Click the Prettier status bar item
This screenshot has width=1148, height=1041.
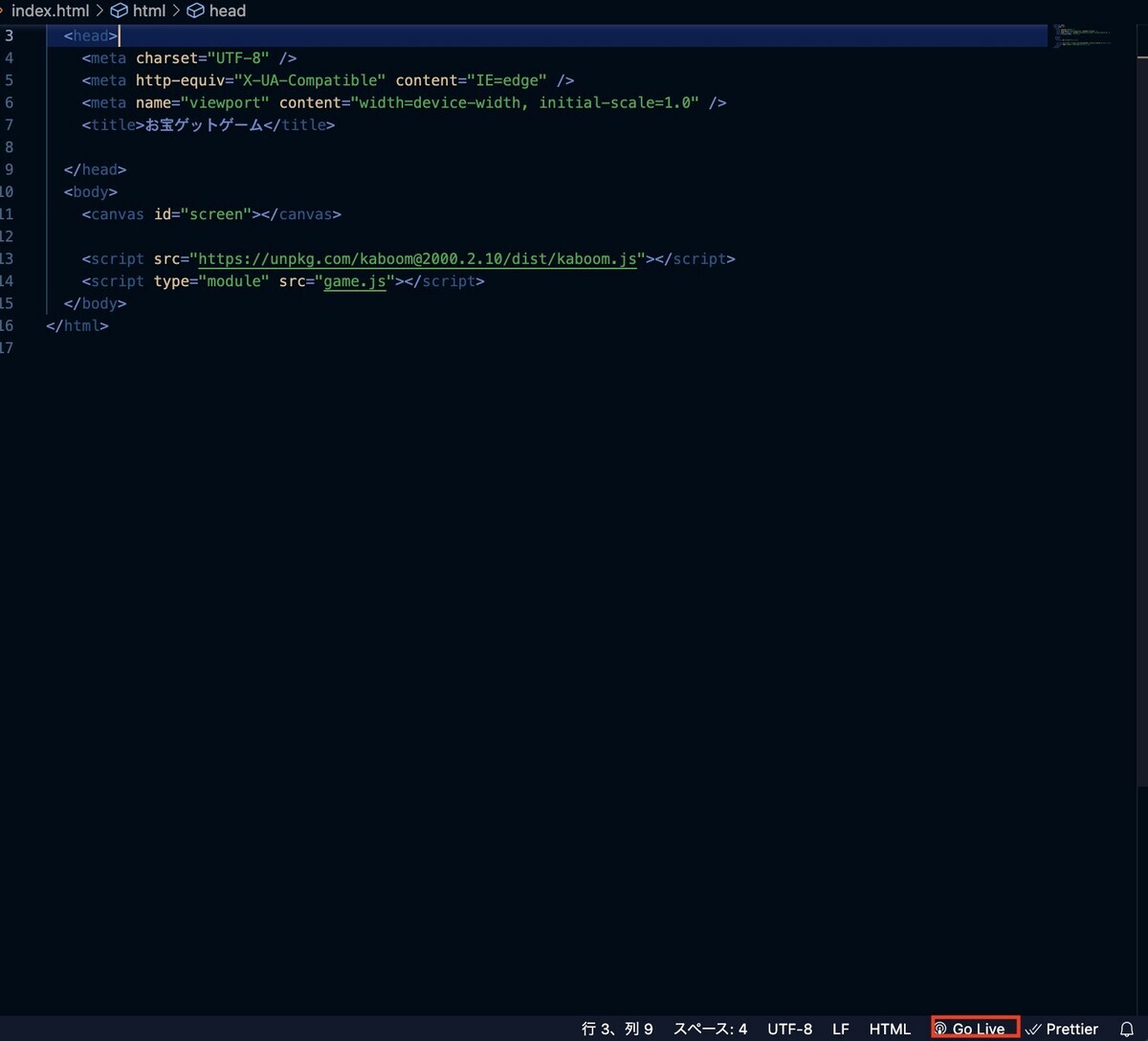tap(1062, 1029)
